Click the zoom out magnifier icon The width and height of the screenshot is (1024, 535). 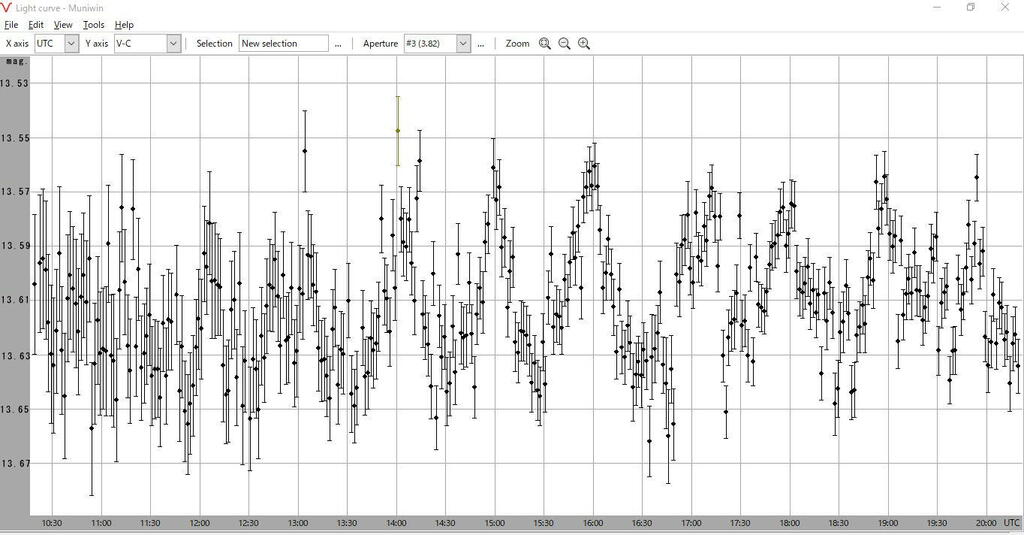pyautogui.click(x=564, y=44)
